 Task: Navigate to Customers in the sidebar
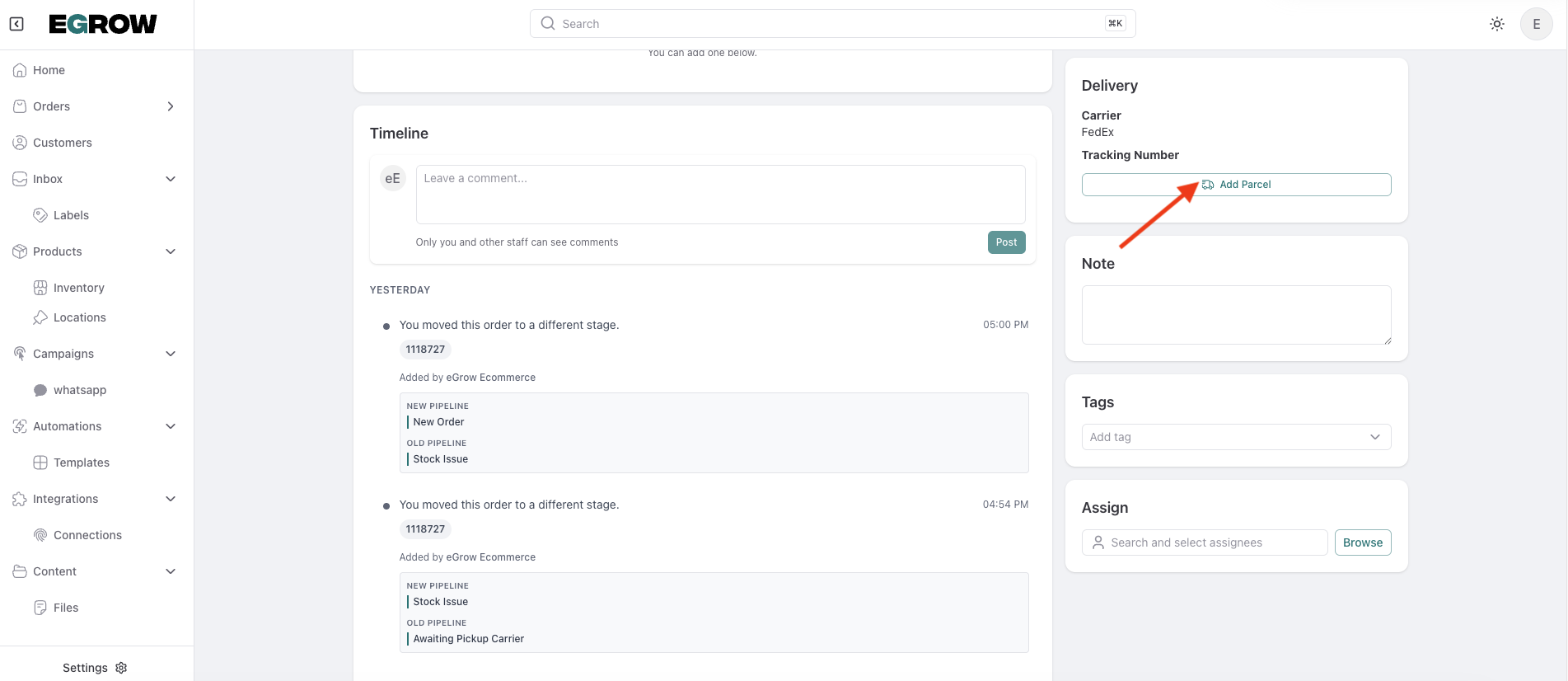pyautogui.click(x=62, y=143)
